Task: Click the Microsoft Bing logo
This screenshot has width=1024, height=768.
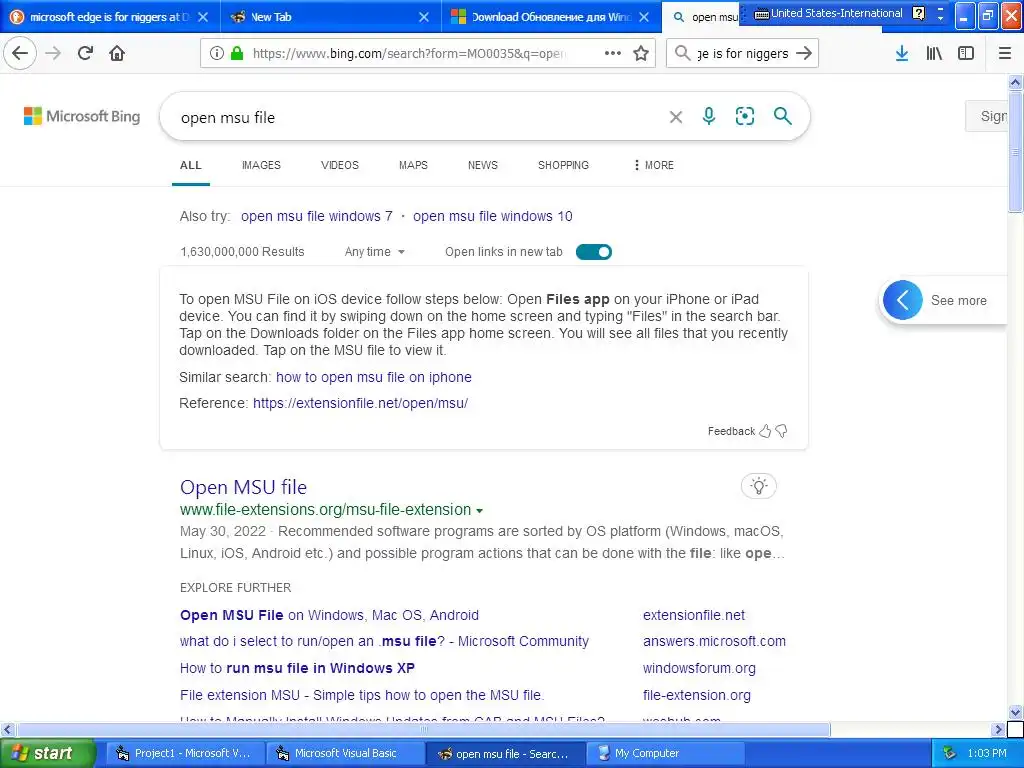Action: point(82,116)
